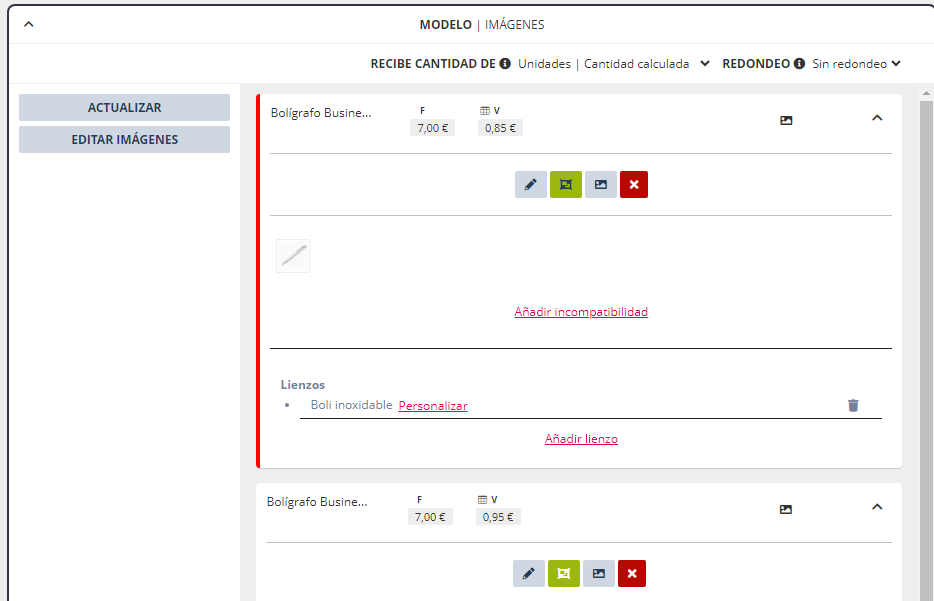Viewport: 934px width, 601px height.
Task: Click trash icon next to Boli inoxidable
Action: (853, 405)
